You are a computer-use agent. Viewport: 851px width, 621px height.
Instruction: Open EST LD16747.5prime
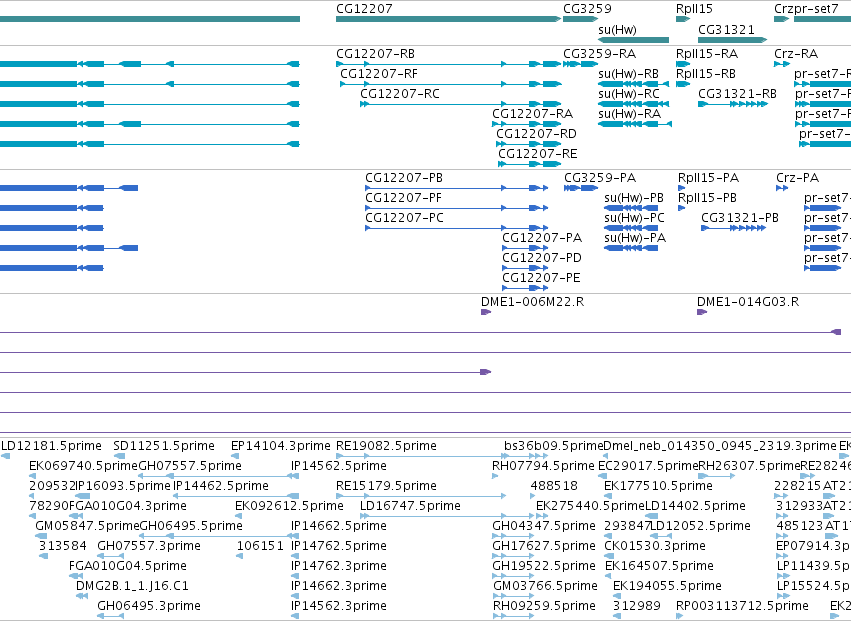pyautogui.click(x=410, y=506)
